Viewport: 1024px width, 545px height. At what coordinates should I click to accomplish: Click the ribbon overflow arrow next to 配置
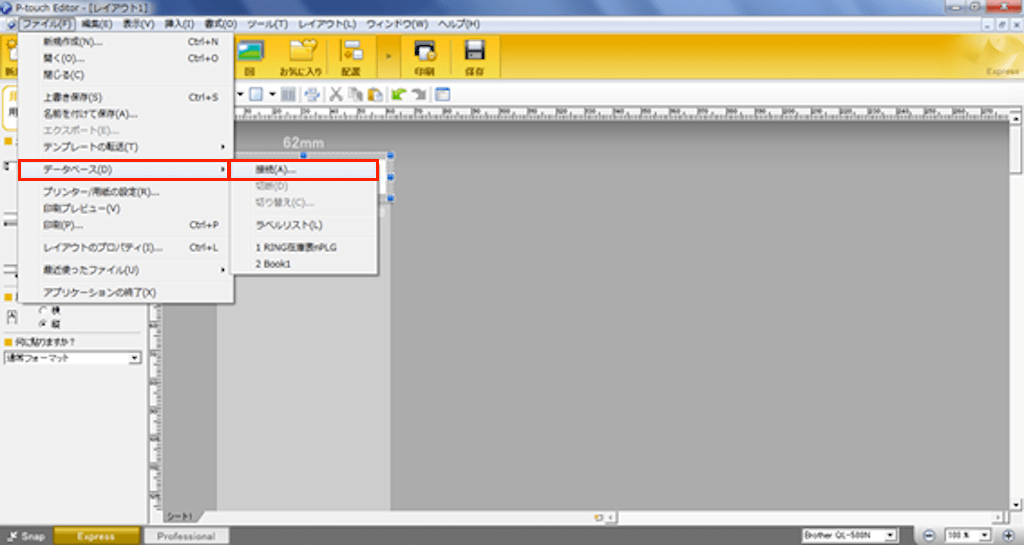tap(389, 57)
